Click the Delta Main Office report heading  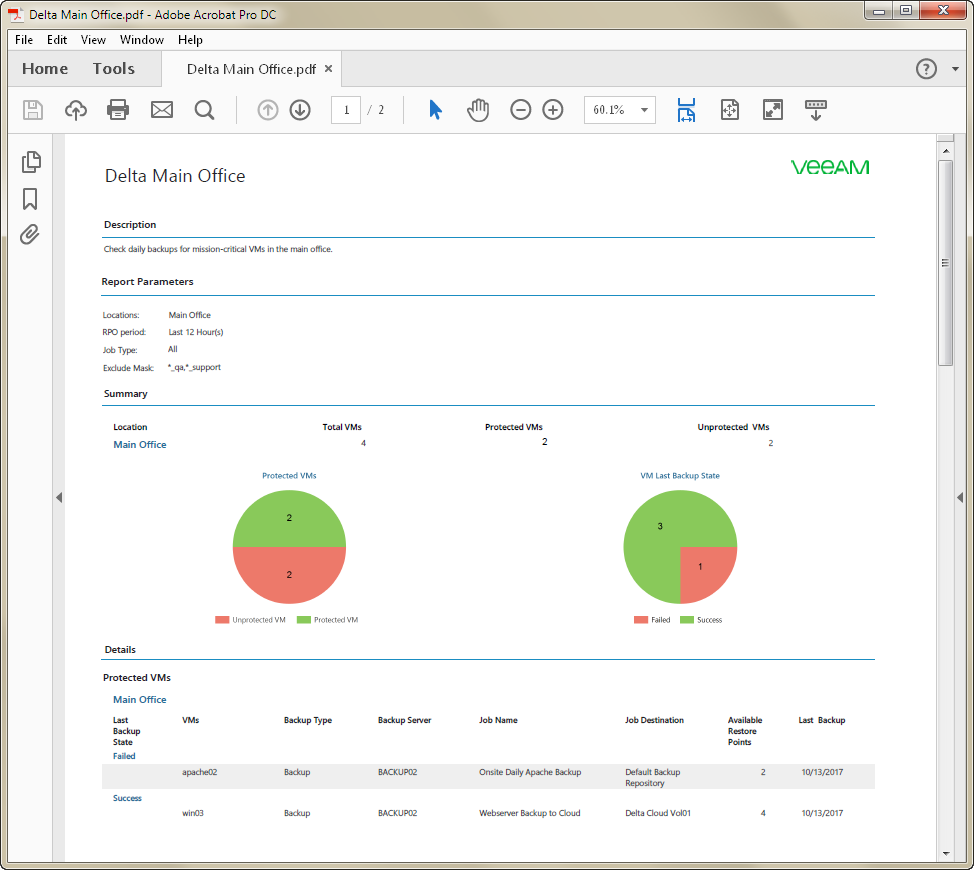(x=175, y=176)
